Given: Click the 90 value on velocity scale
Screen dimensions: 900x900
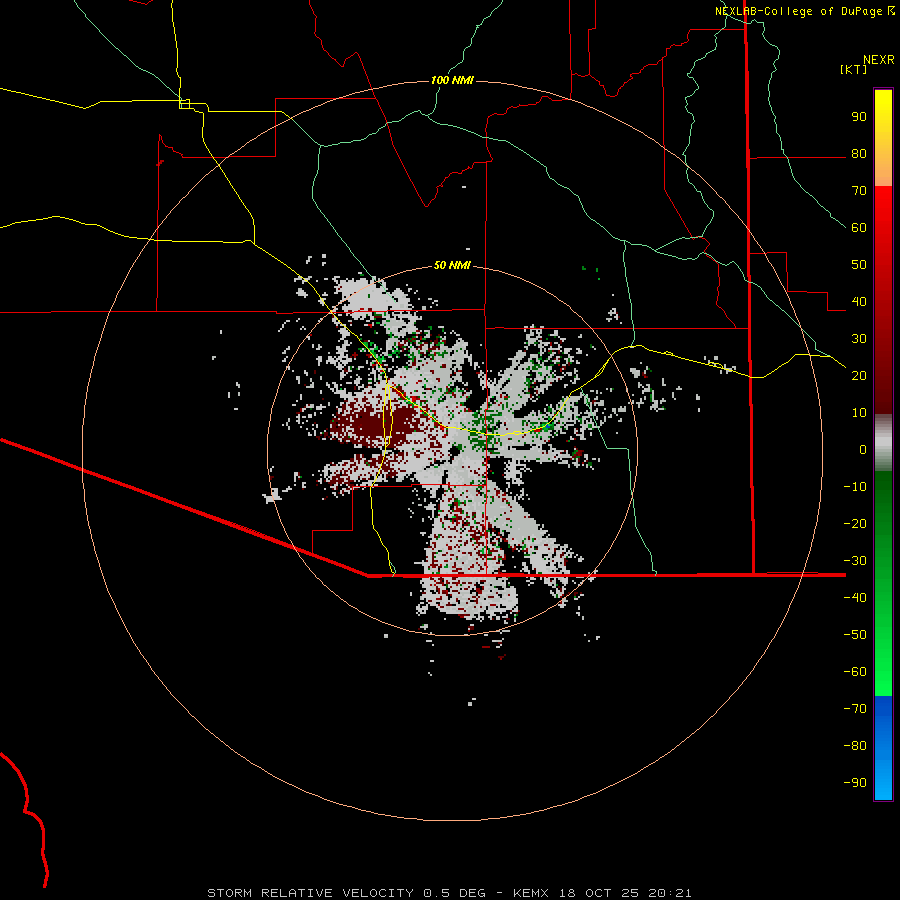Looking at the screenshot, I should tap(859, 117).
